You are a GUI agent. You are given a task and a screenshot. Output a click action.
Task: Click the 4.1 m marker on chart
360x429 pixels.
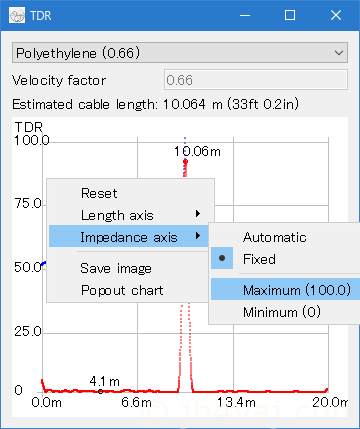click(101, 391)
